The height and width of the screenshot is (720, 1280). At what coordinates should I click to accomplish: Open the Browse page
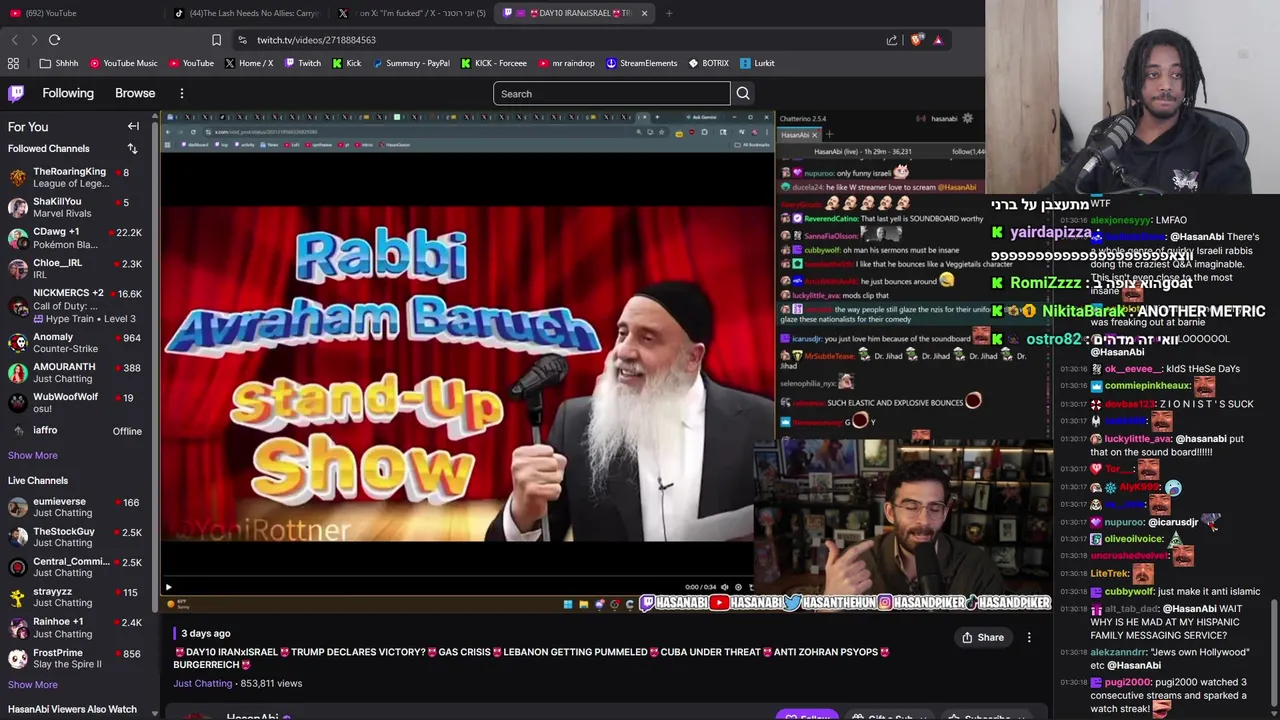point(135,93)
